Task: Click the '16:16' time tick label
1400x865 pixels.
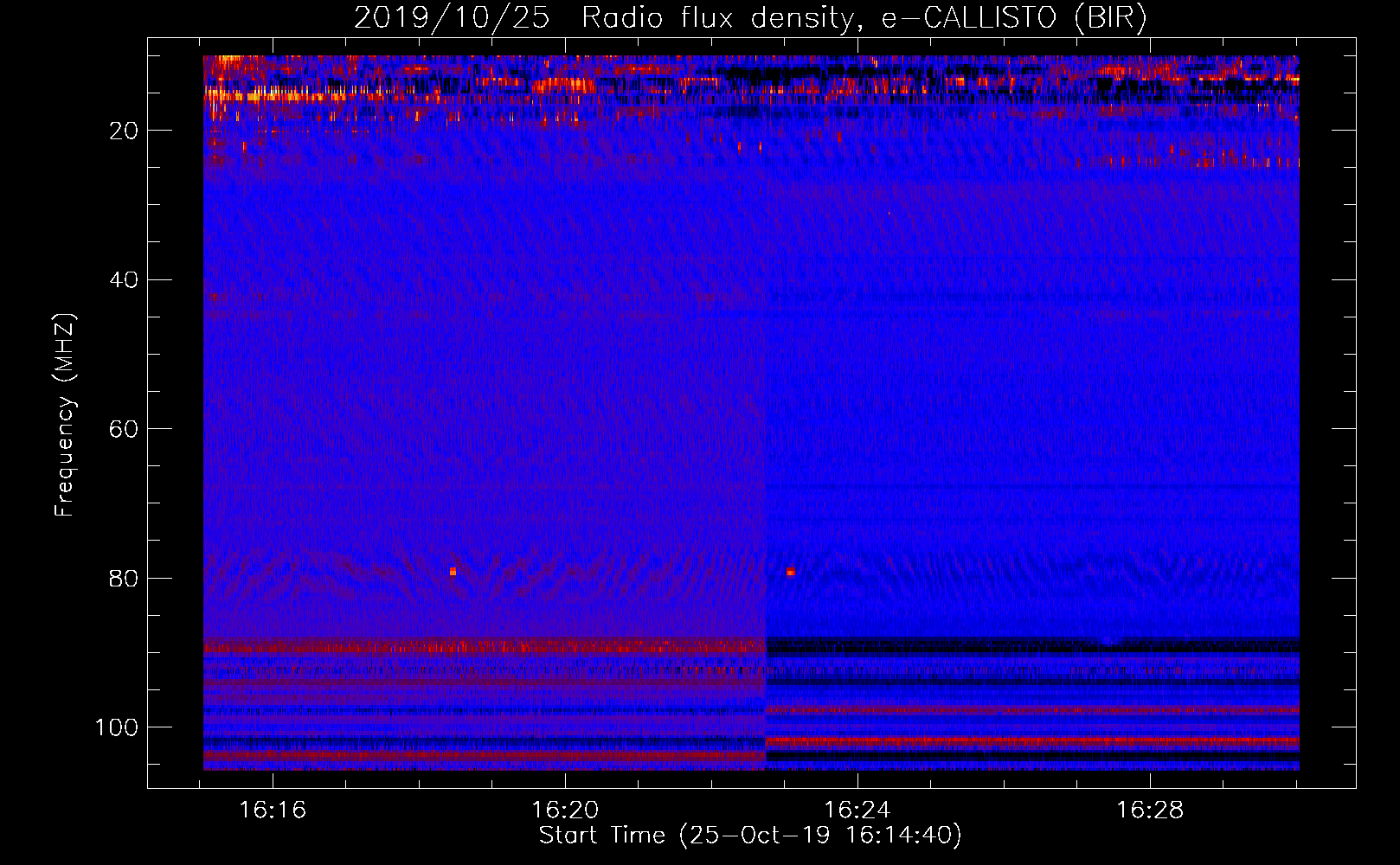Action: (x=273, y=810)
